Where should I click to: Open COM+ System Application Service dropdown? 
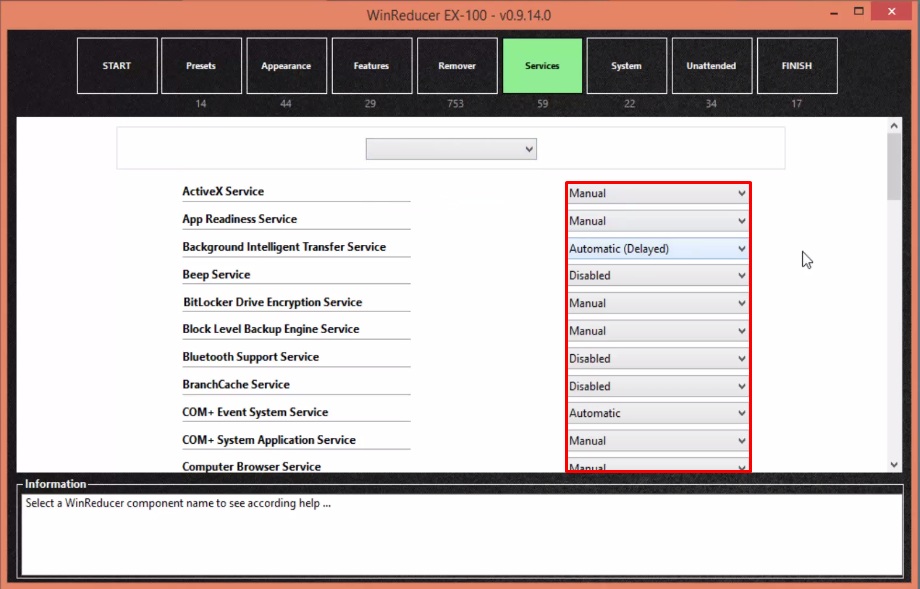(658, 441)
